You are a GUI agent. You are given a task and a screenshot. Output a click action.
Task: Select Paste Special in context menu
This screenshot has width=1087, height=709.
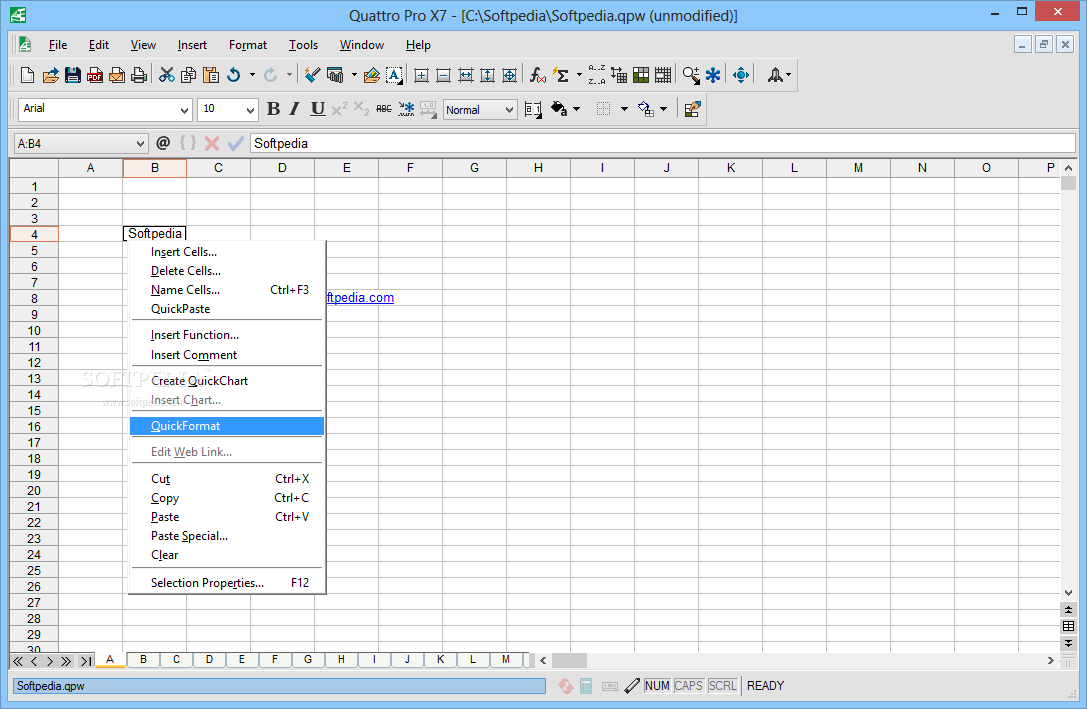point(227,536)
